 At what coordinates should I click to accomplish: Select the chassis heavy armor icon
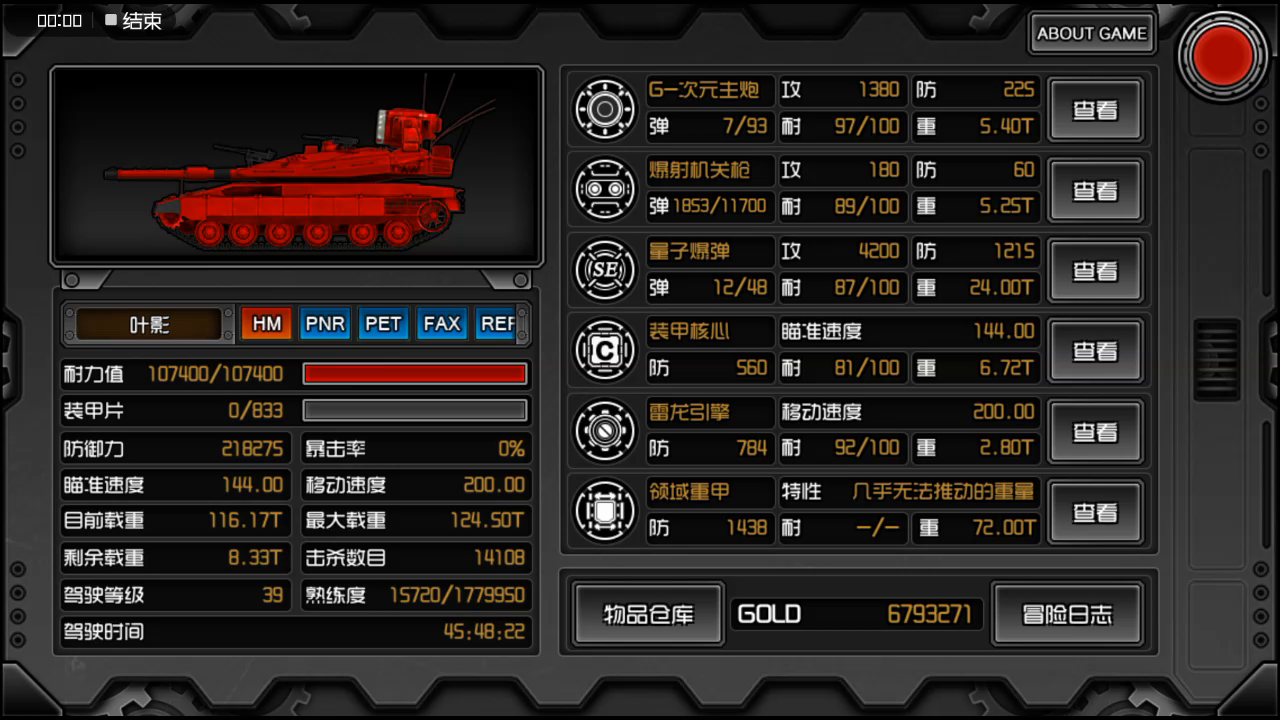(605, 511)
